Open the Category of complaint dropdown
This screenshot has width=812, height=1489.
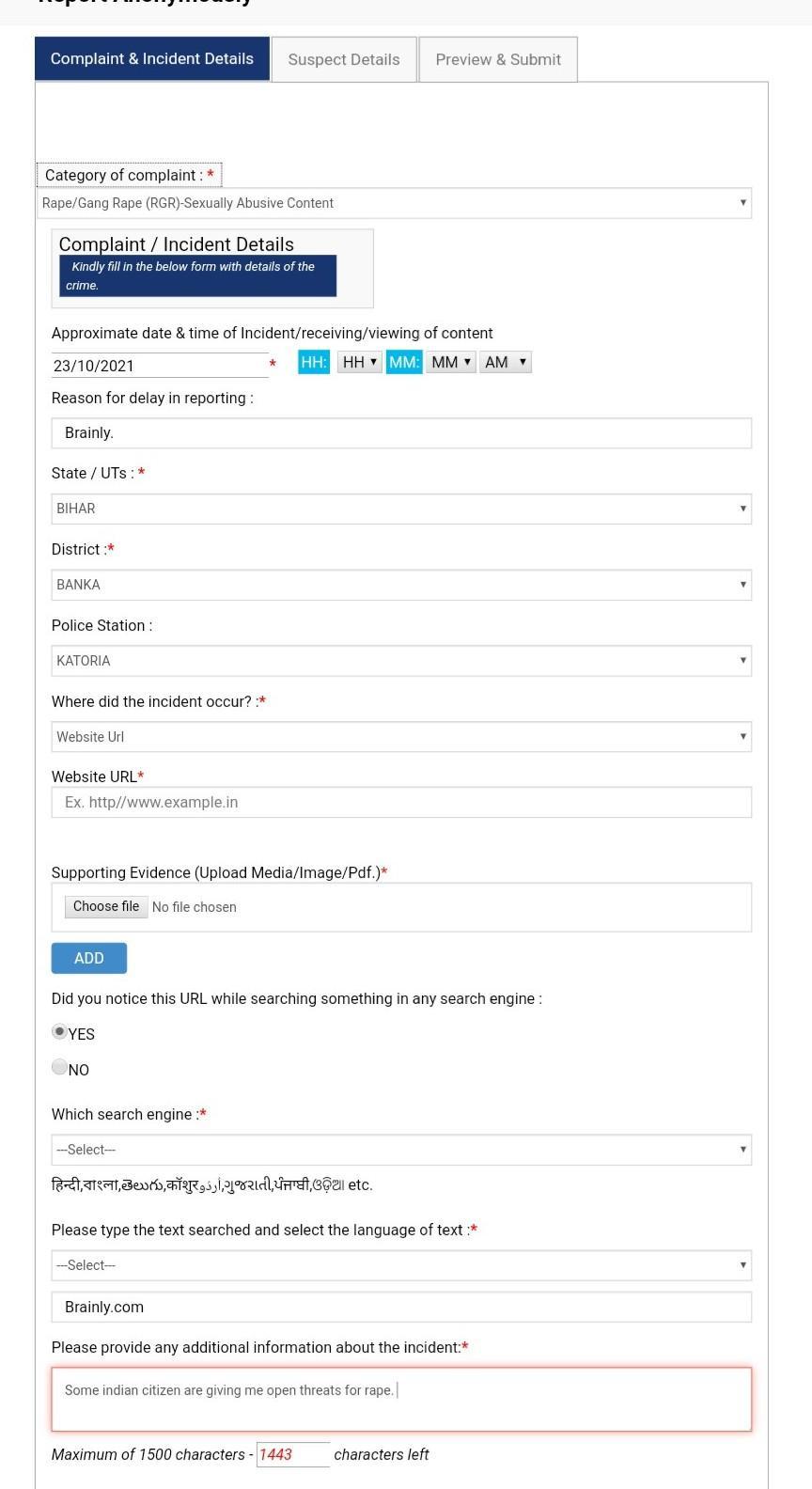point(395,203)
